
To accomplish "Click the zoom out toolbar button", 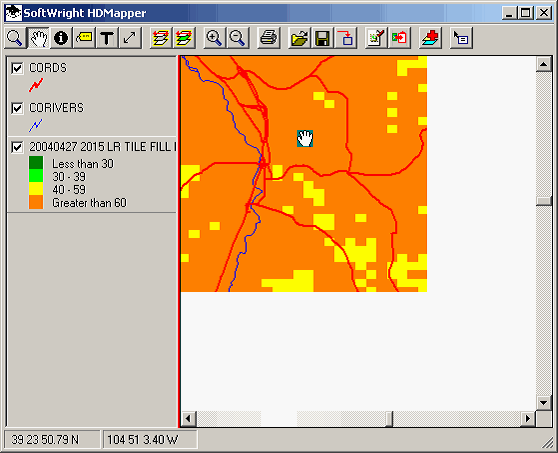I will pyautogui.click(x=237, y=38).
